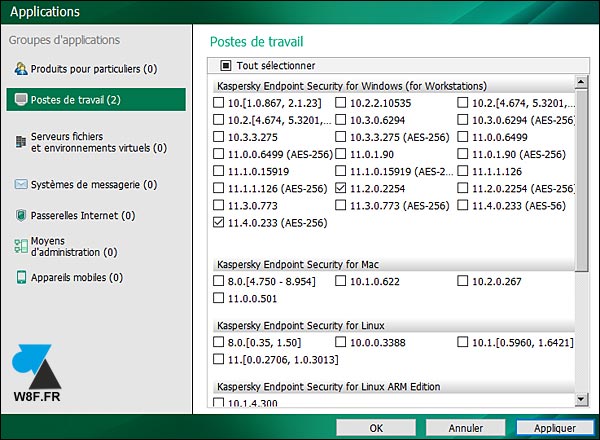The width and height of the screenshot is (600, 440).
Task: Check version 11.3.0.773 without AES-256
Action: (x=218, y=205)
